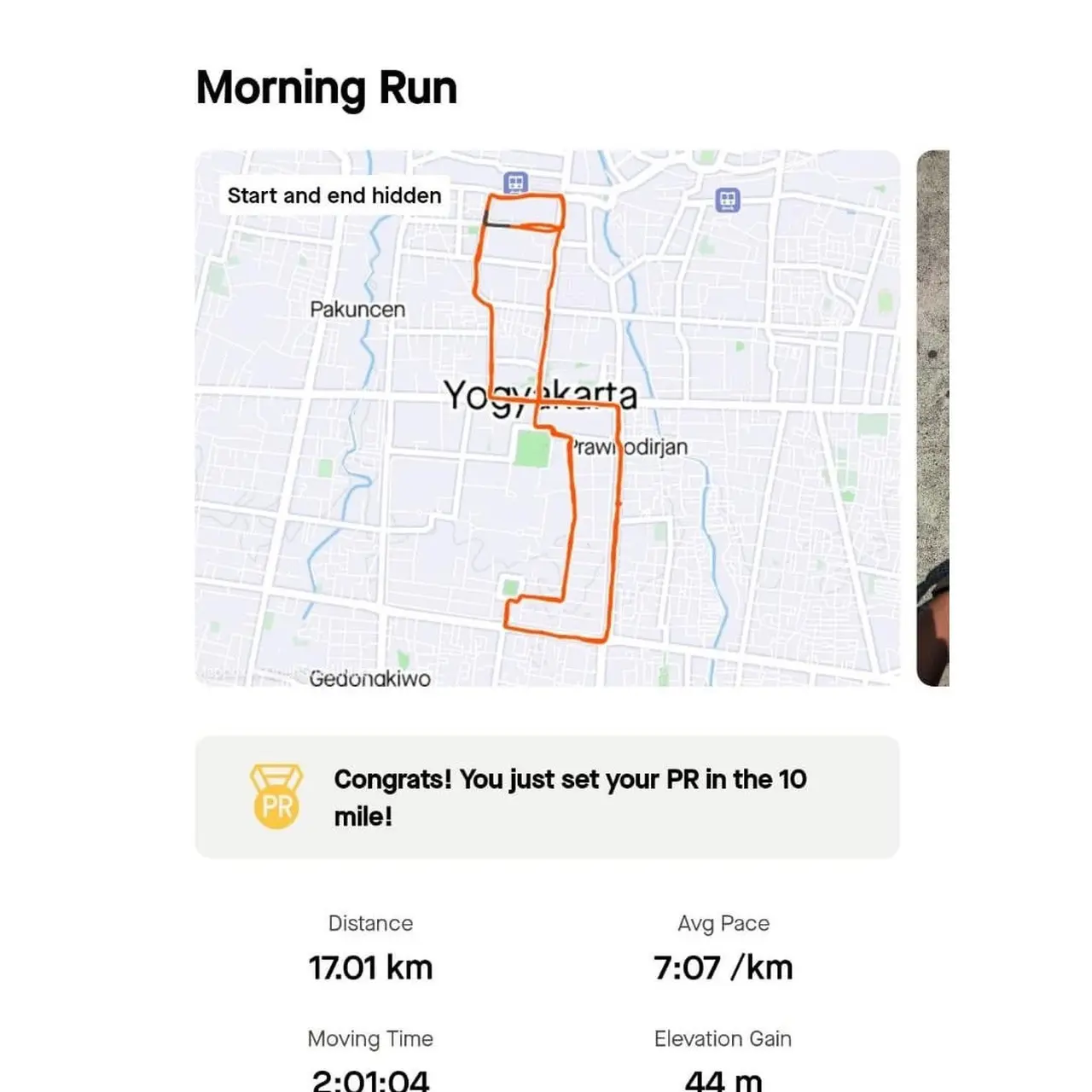Image resolution: width=1092 pixels, height=1092 pixels.
Task: Click the small green park by the route's southern end
Action: coord(510,587)
